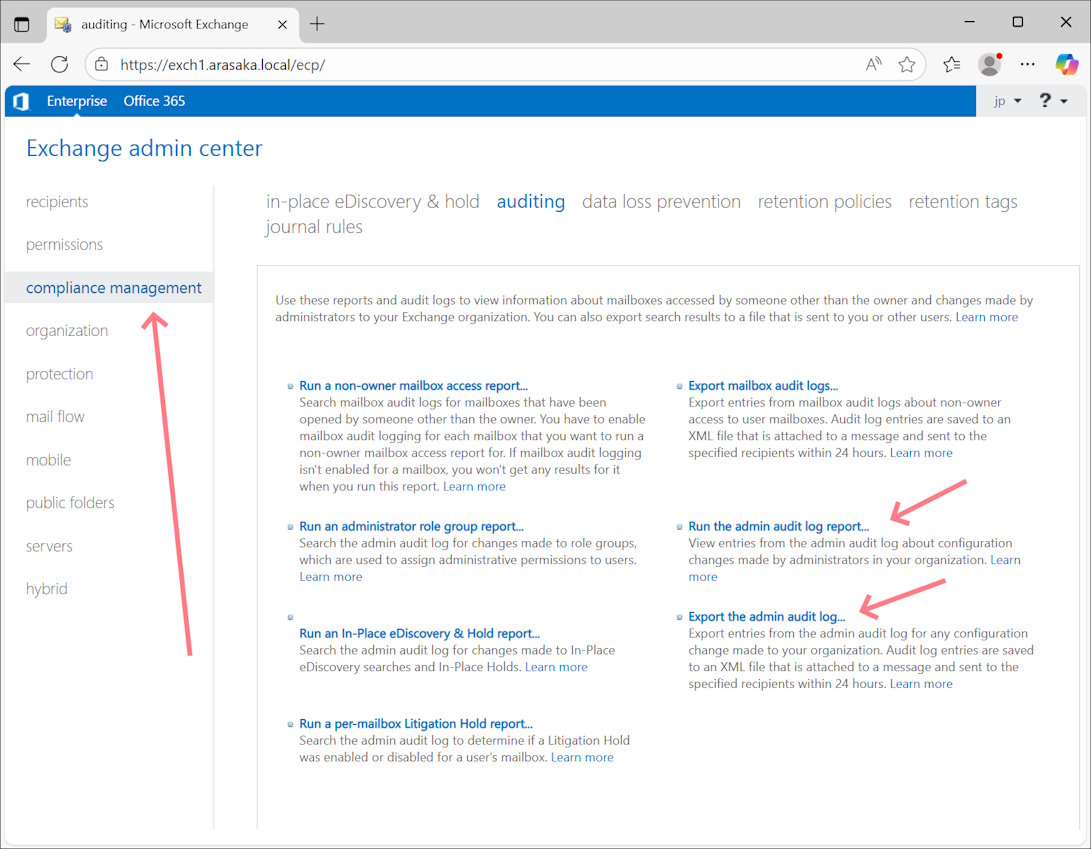Refresh the page with reload icon

59,64
